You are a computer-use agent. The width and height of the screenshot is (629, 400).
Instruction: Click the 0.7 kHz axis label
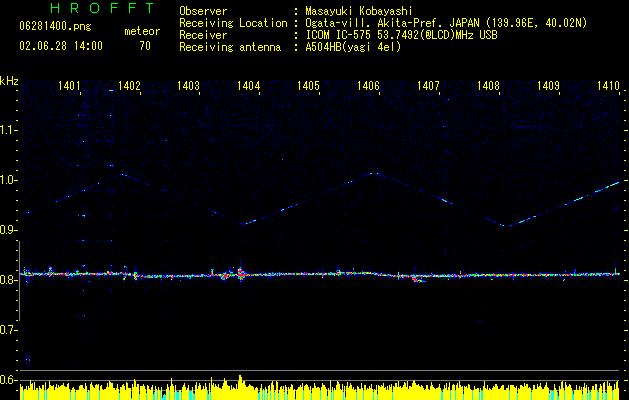[x=8, y=330]
